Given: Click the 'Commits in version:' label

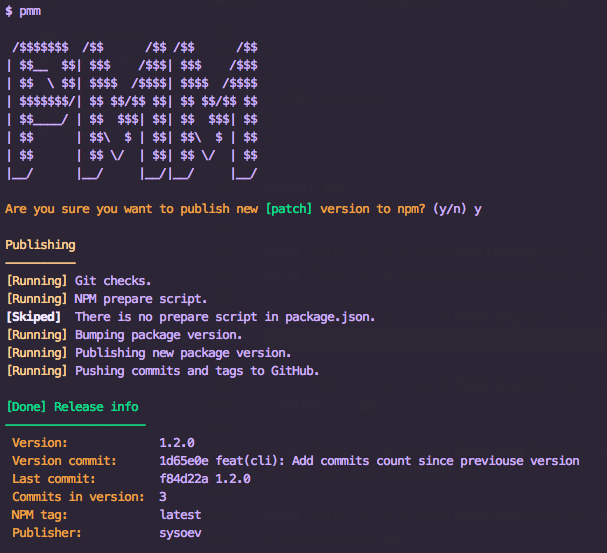Looking at the screenshot, I should (x=78, y=497).
